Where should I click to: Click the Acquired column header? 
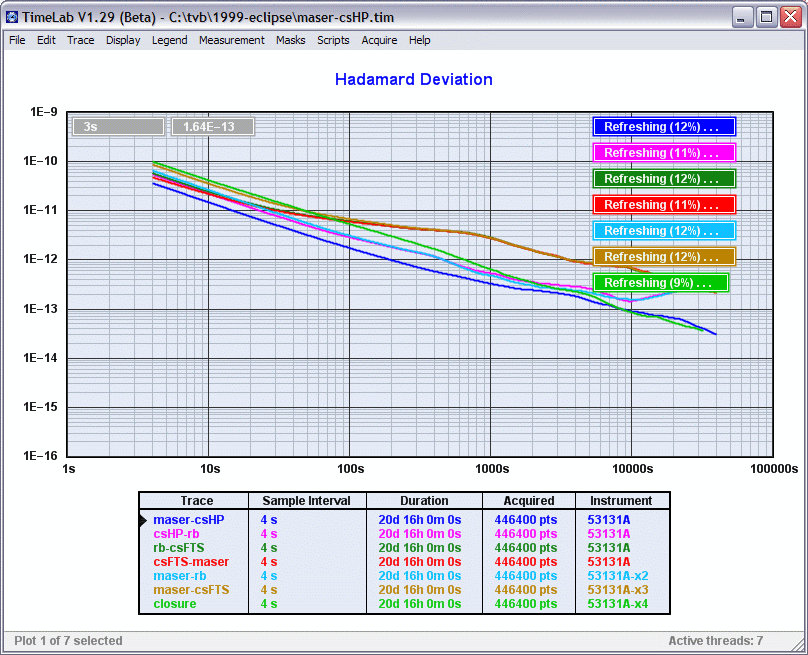point(529,501)
